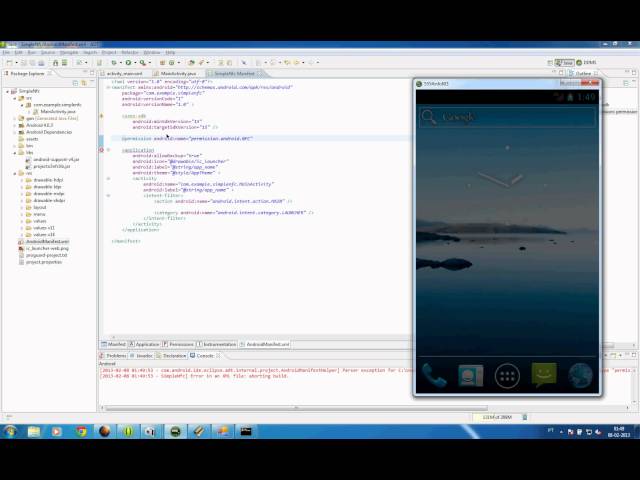Click the error marker beside application tag
This screenshot has height=480, width=640.
click(x=101, y=150)
